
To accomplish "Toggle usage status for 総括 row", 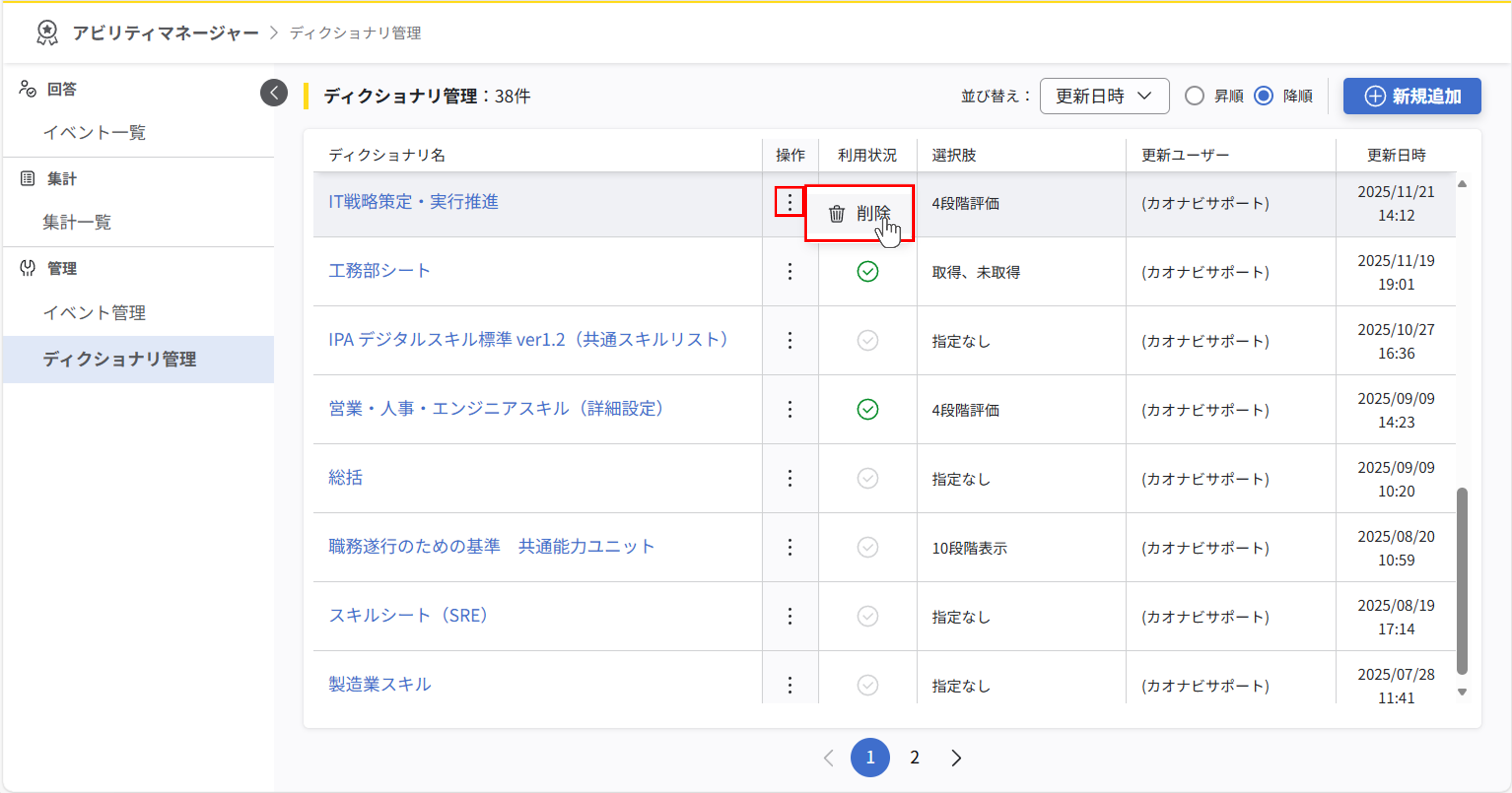I will [868, 479].
